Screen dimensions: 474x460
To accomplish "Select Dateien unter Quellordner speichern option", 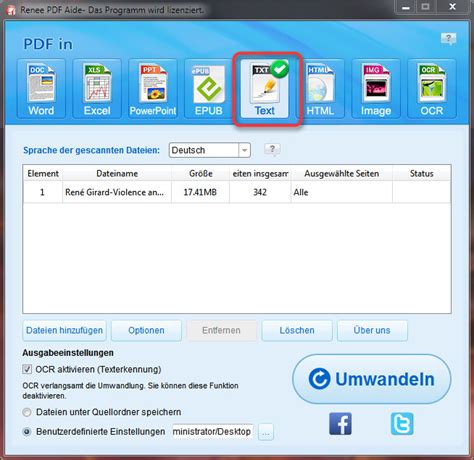I will tap(27, 412).
